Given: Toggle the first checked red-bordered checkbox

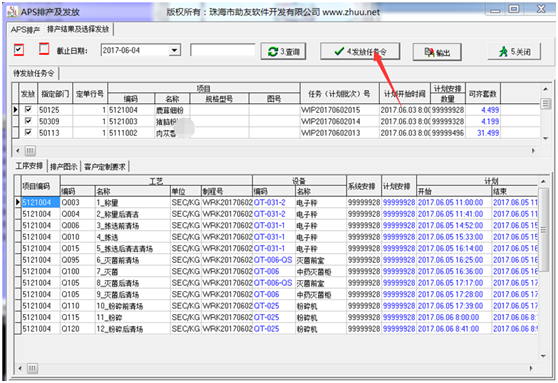Looking at the screenshot, I should coord(19,49).
